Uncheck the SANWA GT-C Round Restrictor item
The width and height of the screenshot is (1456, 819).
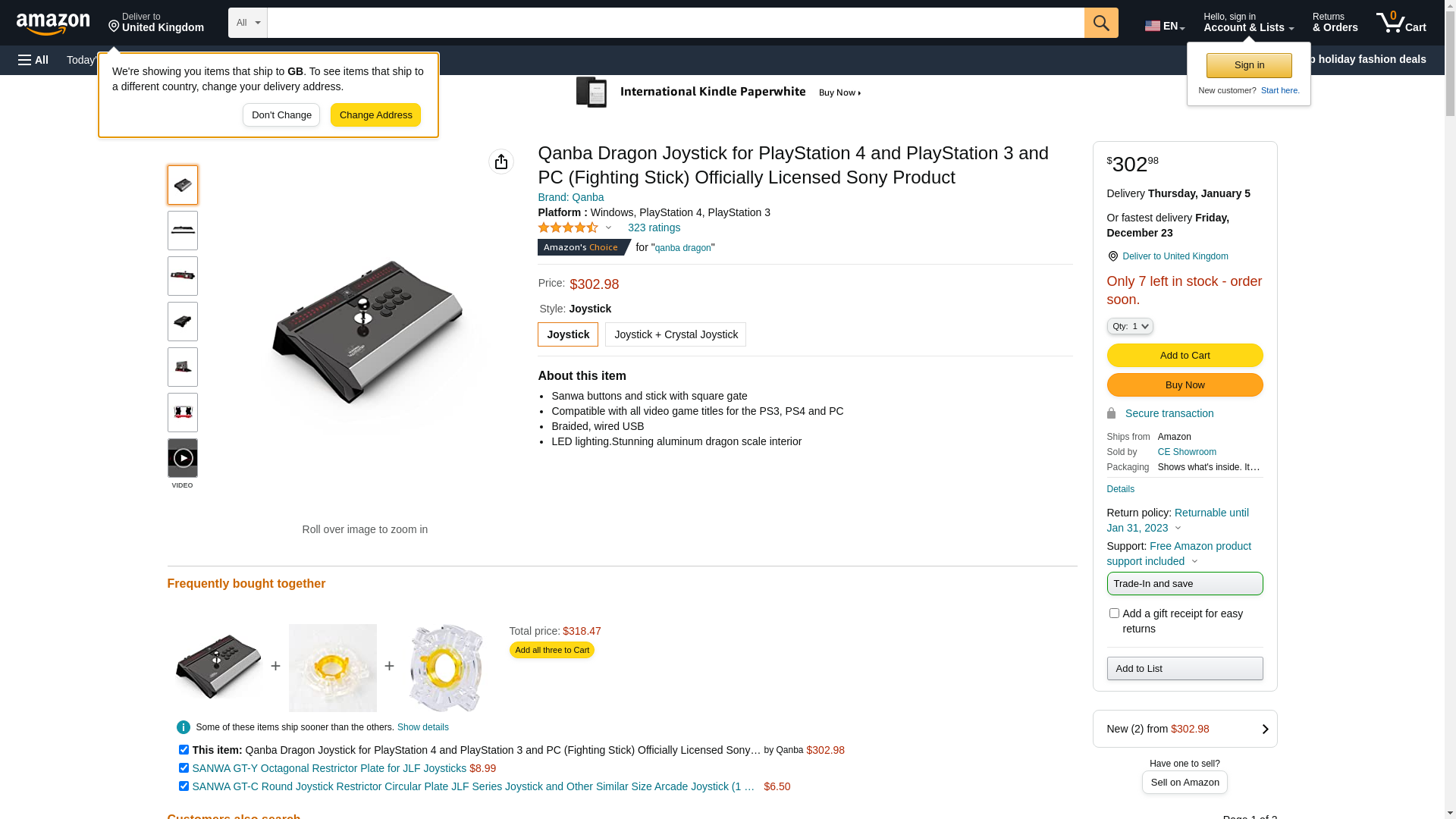184,786
